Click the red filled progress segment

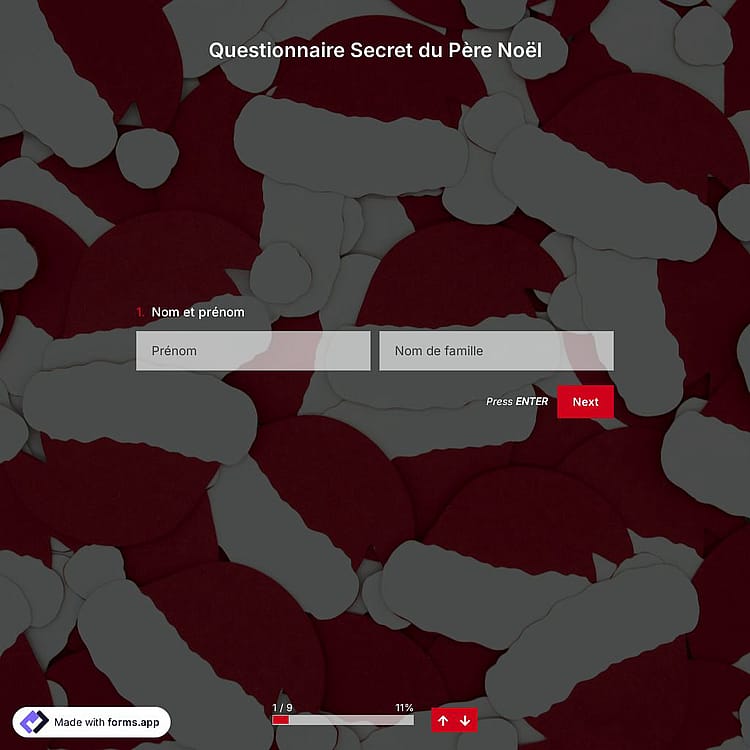[281, 720]
